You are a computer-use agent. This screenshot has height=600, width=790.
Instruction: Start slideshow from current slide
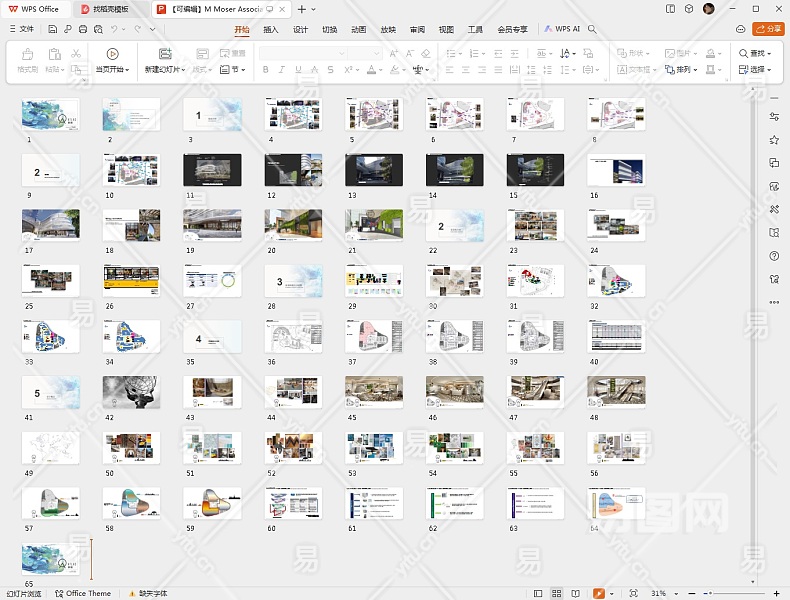tap(111, 54)
